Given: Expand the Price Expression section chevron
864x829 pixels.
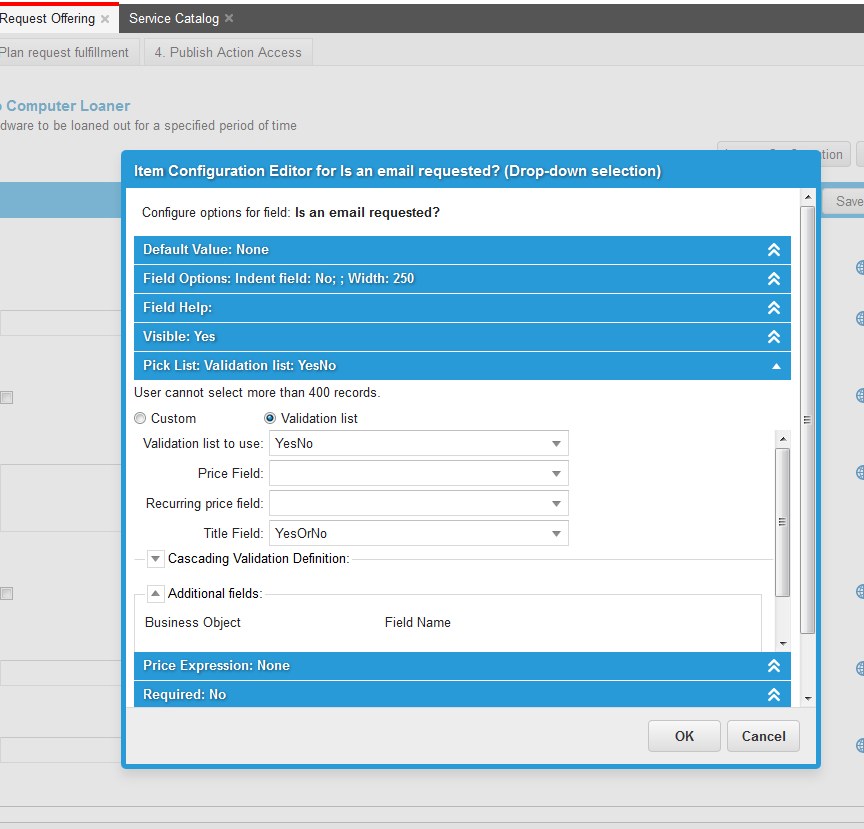Looking at the screenshot, I should pos(772,666).
